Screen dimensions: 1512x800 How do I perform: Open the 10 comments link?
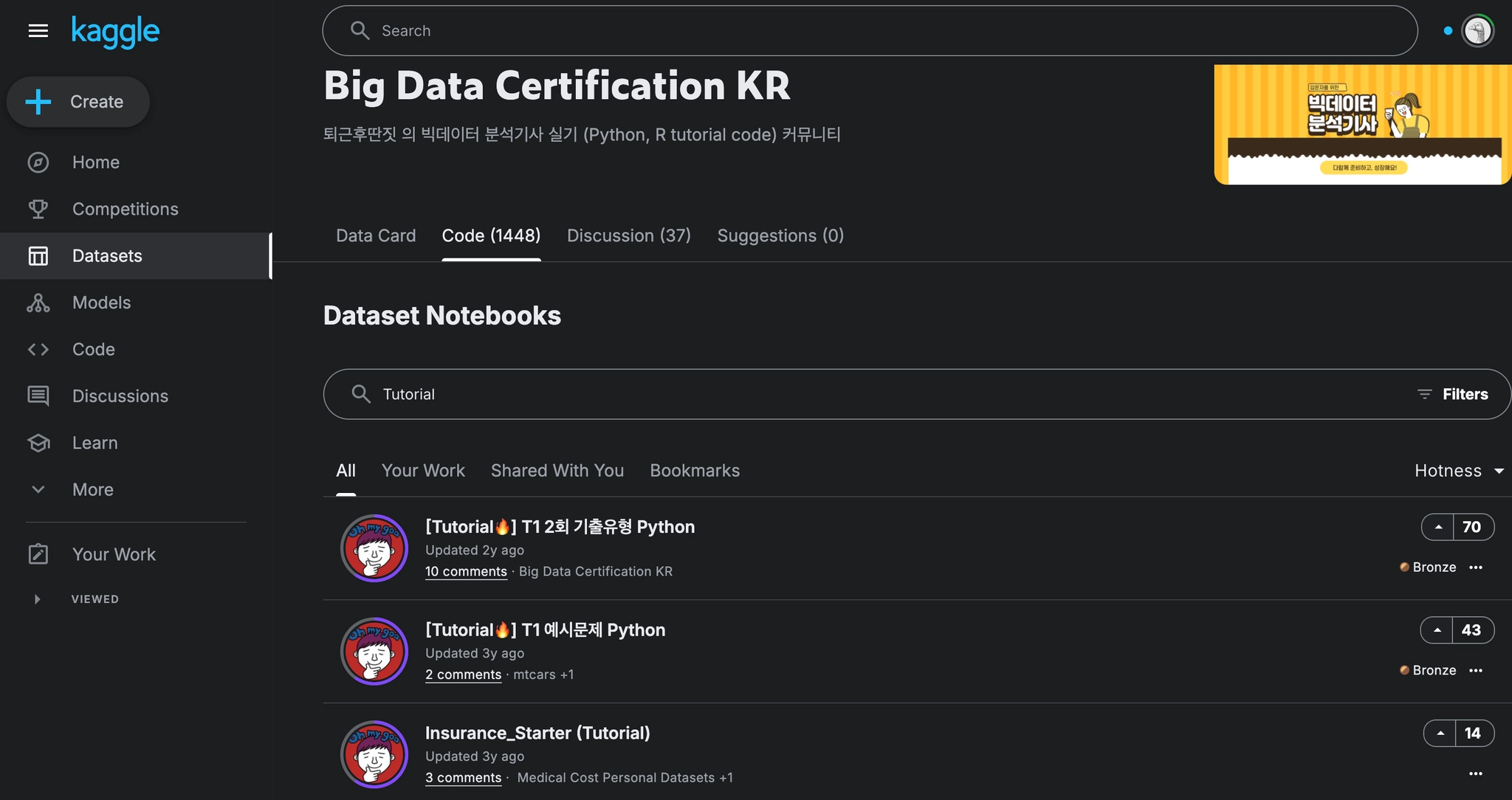tap(466, 571)
